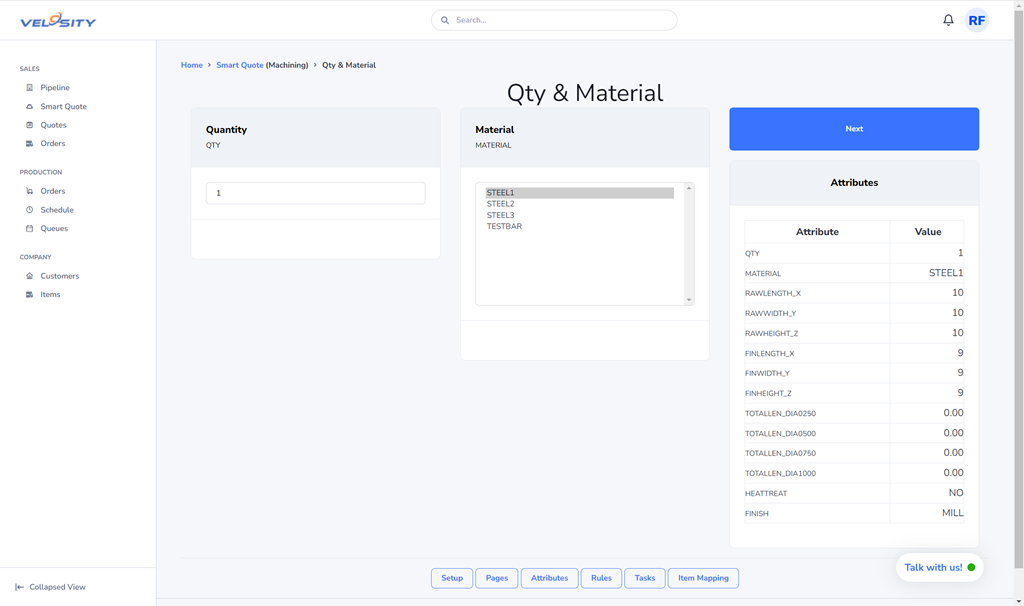Open Smart Quote in the sidebar

63,106
